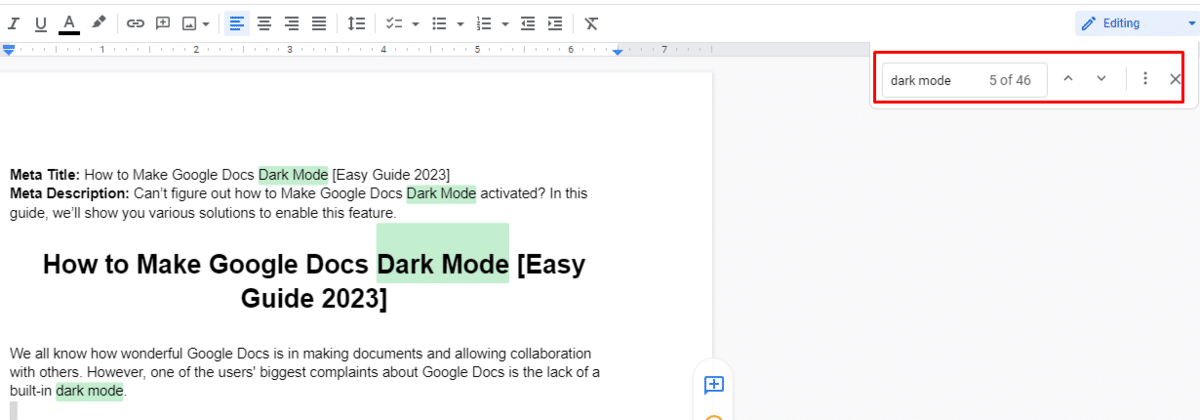The height and width of the screenshot is (420, 1200).
Task: Add comment using the side margin button
Action: point(714,385)
